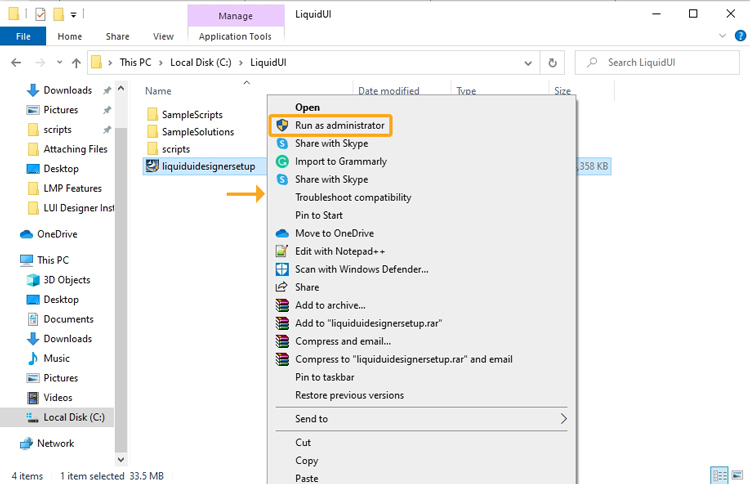Image resolution: width=750 pixels, height=484 pixels.
Task: Click the Add to archive WinRAR icon
Action: (282, 306)
